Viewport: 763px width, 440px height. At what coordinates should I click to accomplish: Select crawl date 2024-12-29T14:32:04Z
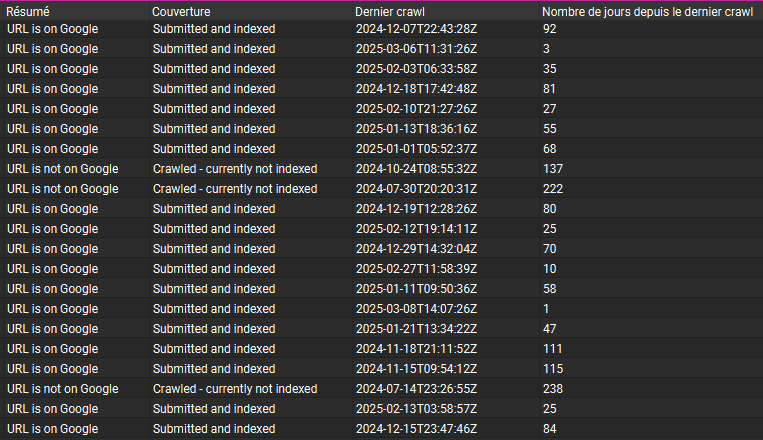click(417, 248)
